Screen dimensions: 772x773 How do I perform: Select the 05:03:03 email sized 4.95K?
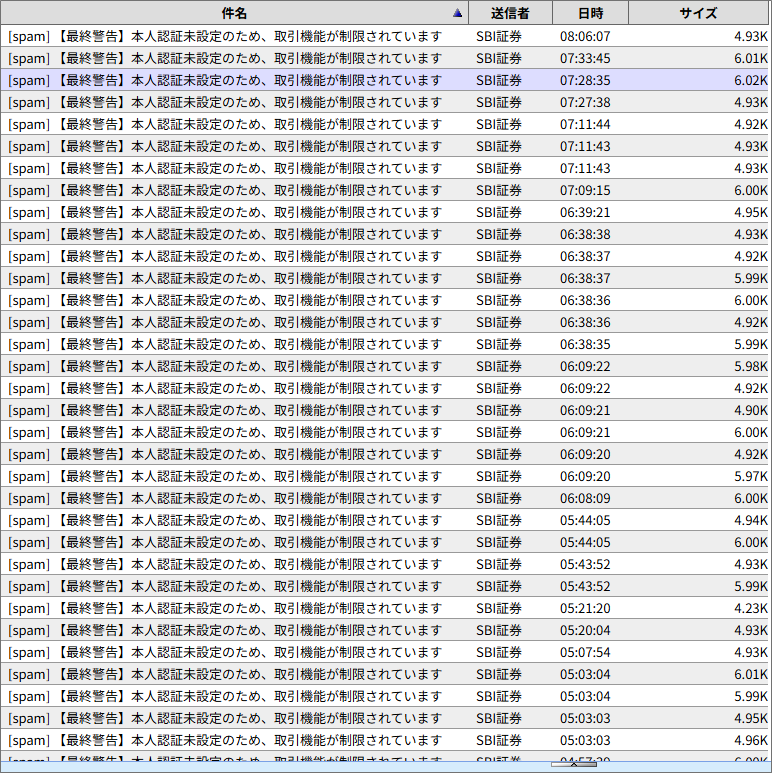[x=385, y=718]
